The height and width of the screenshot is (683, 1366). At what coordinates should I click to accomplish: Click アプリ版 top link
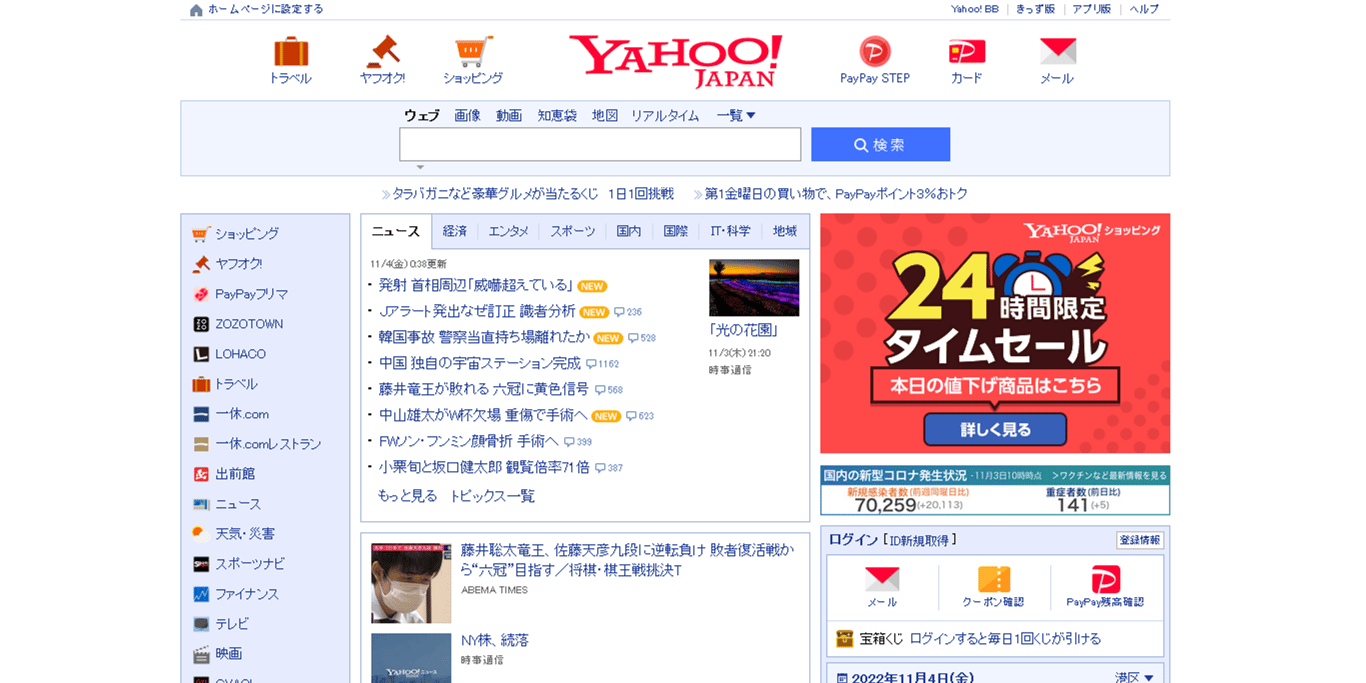[1092, 9]
